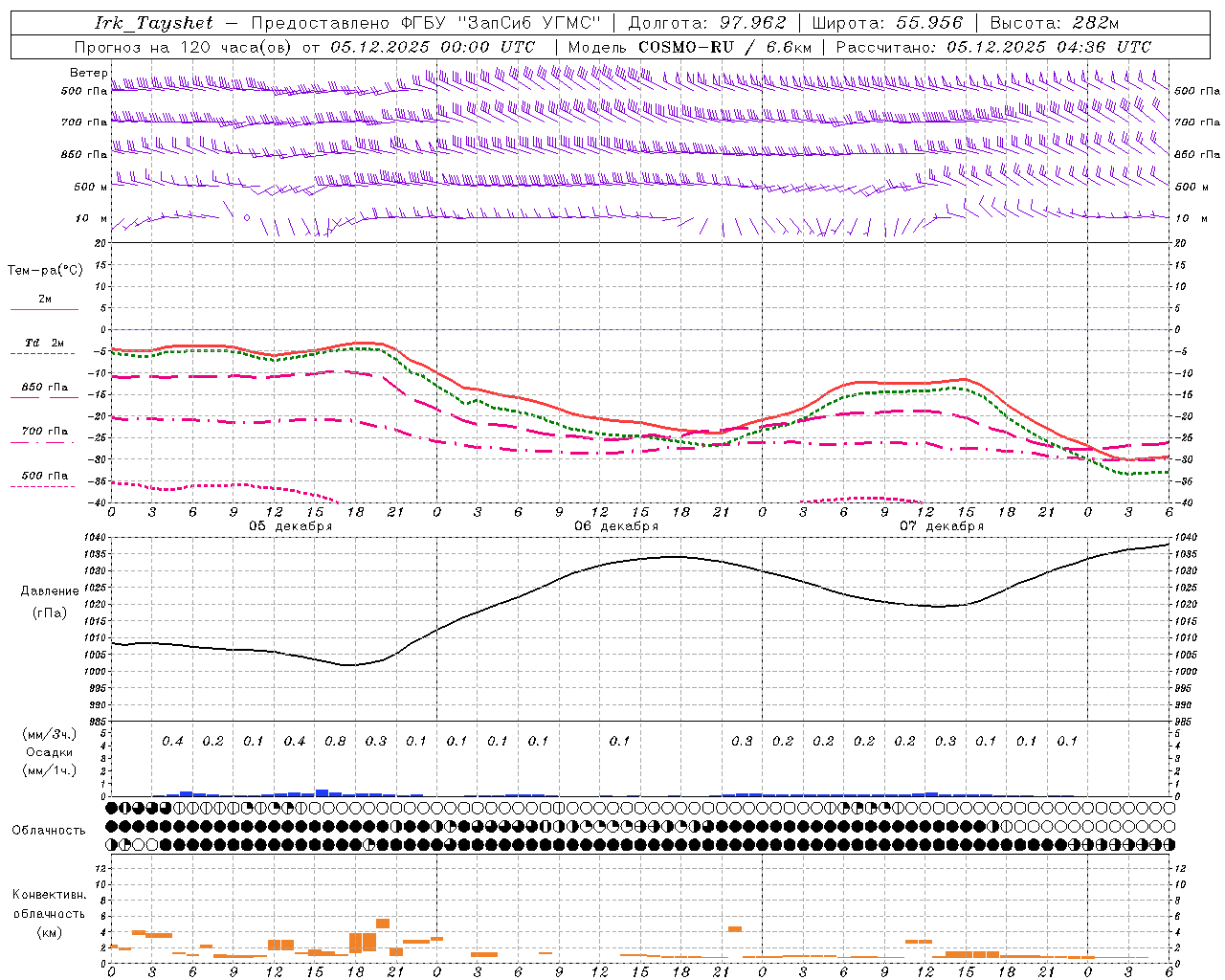
Task: Click the "(км)" unit under convective cloud label
Action: coord(50,932)
